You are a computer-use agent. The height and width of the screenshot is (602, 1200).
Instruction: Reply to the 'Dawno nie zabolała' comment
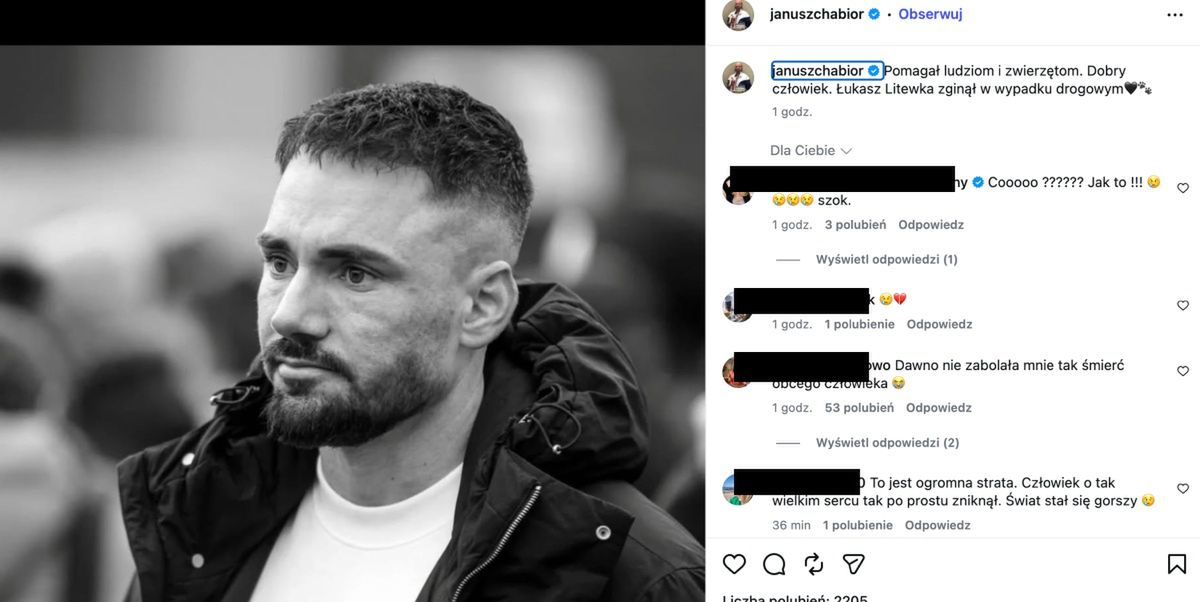939,408
